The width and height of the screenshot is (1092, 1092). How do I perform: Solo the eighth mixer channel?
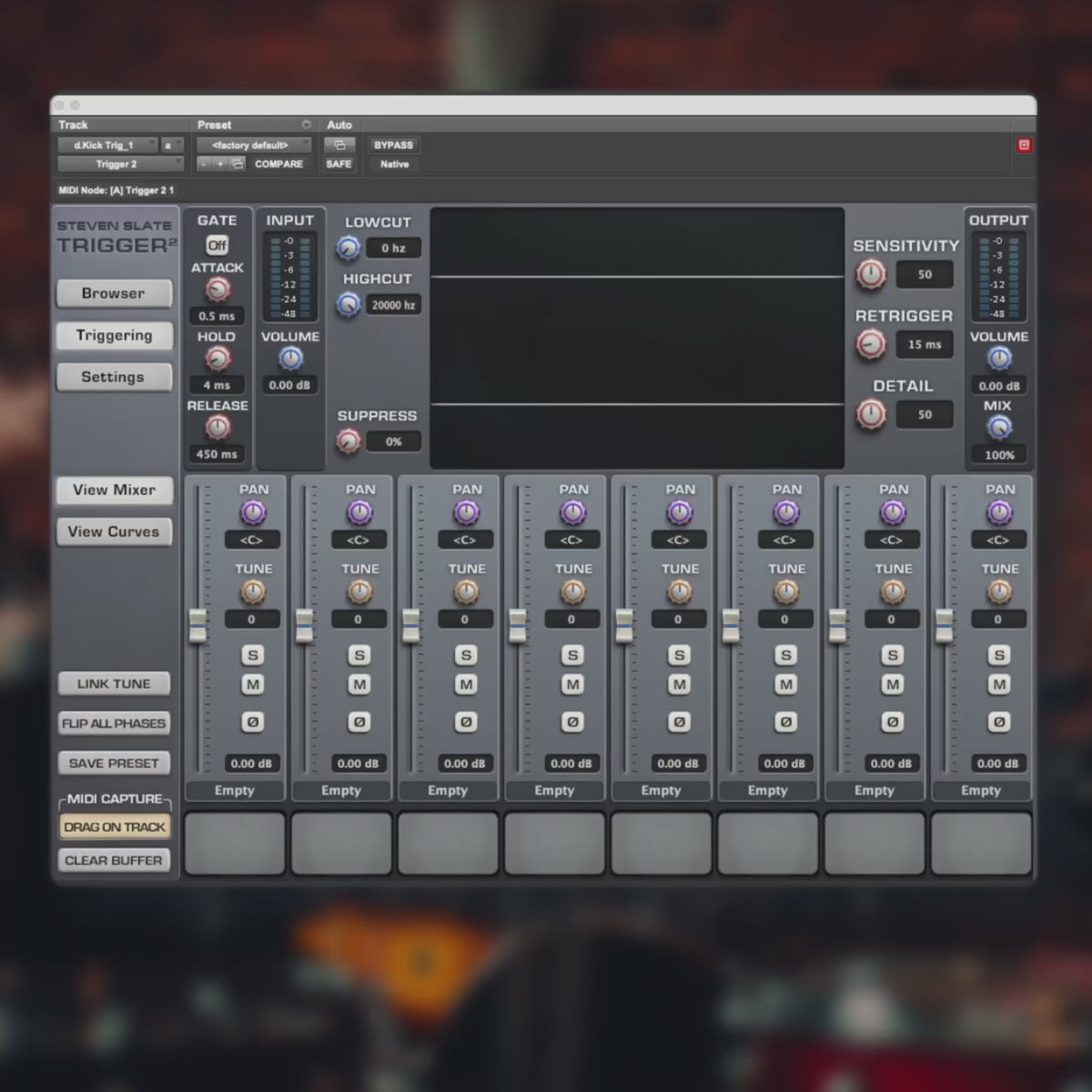[x=999, y=655]
